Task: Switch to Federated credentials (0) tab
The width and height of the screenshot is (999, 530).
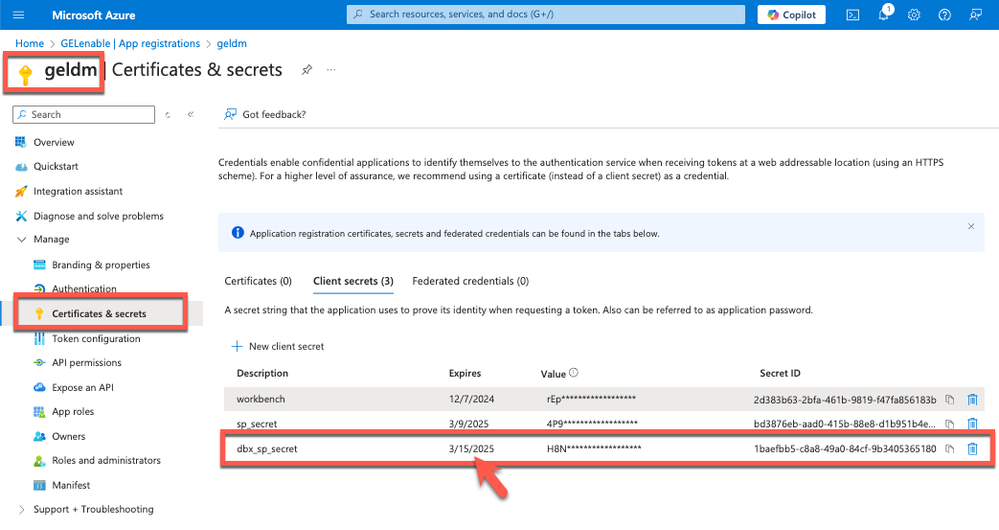Action: (470, 282)
